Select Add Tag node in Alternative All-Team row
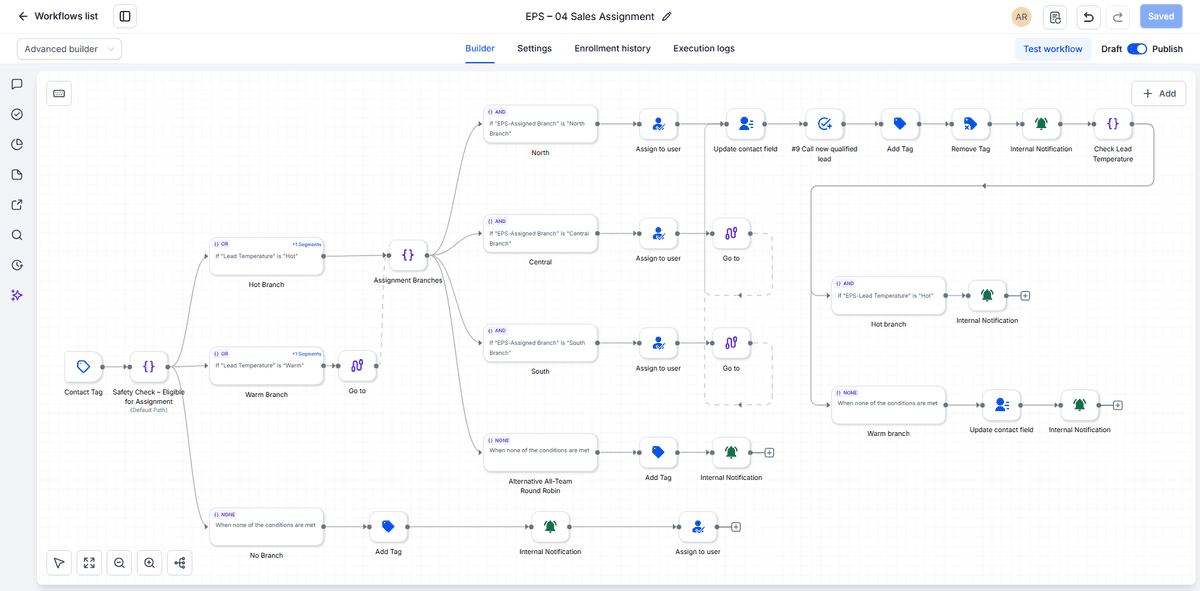The width and height of the screenshot is (1200, 591). click(658, 453)
